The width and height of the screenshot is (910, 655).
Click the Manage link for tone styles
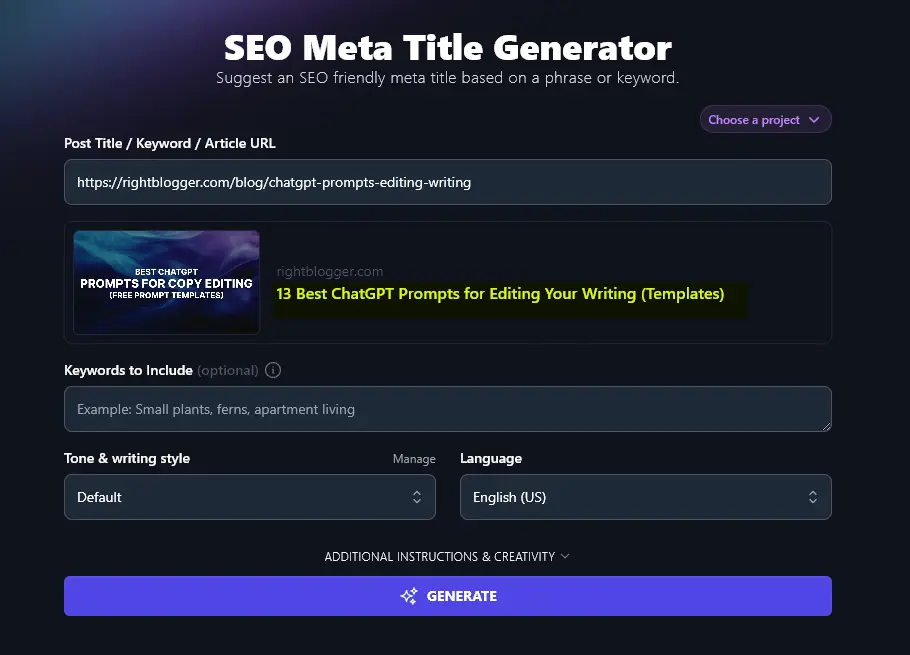click(414, 459)
